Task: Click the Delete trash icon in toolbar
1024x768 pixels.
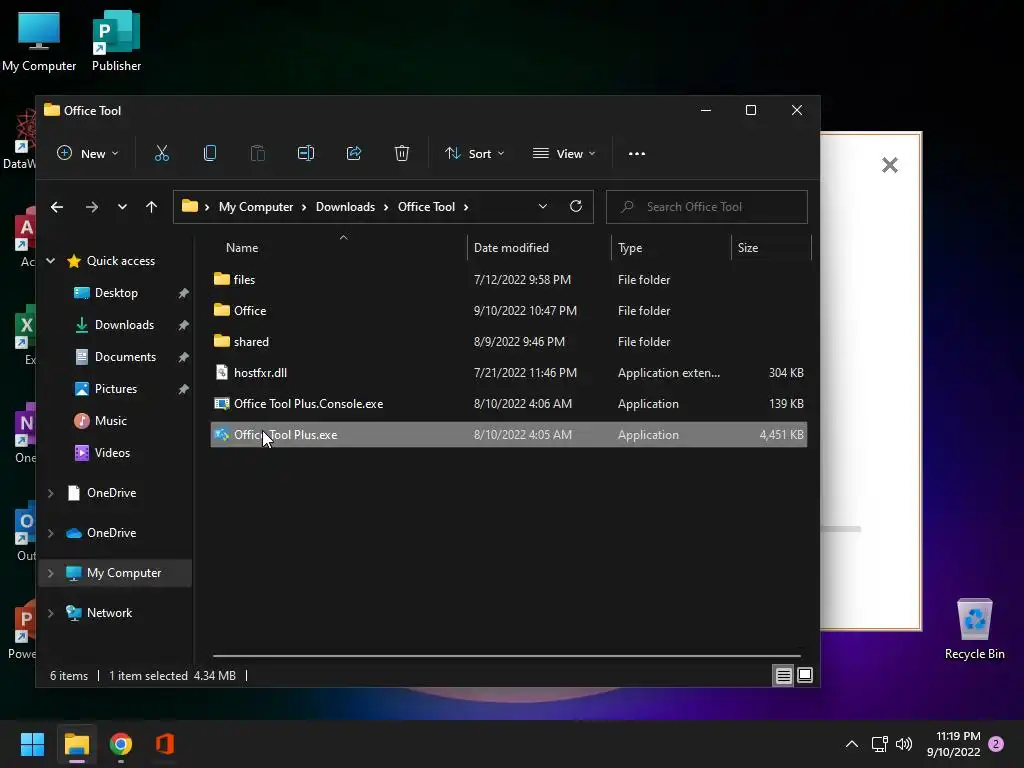Action: 402,153
